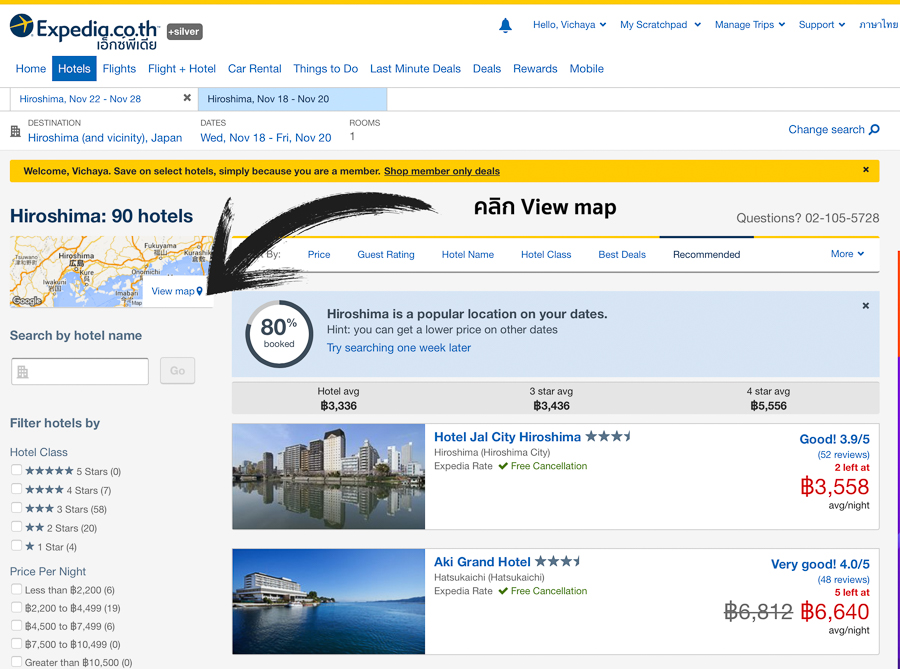Open the Deals nav item
Image resolution: width=900 pixels, height=669 pixels.
pos(487,68)
